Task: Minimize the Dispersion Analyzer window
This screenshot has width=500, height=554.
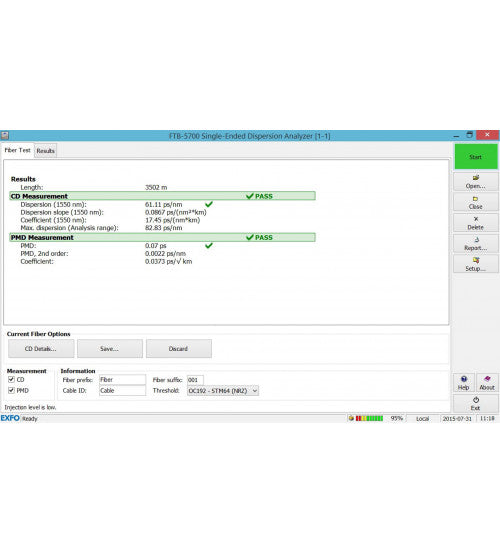Action: click(x=457, y=136)
